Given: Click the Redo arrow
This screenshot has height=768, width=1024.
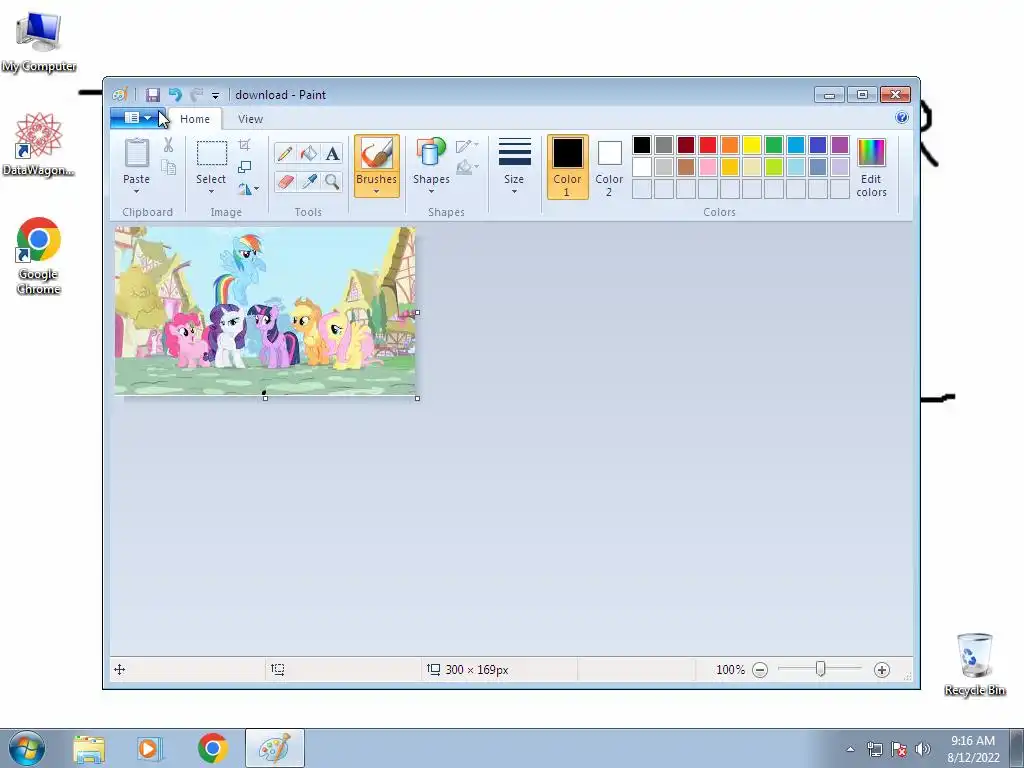Looking at the screenshot, I should (x=197, y=95).
